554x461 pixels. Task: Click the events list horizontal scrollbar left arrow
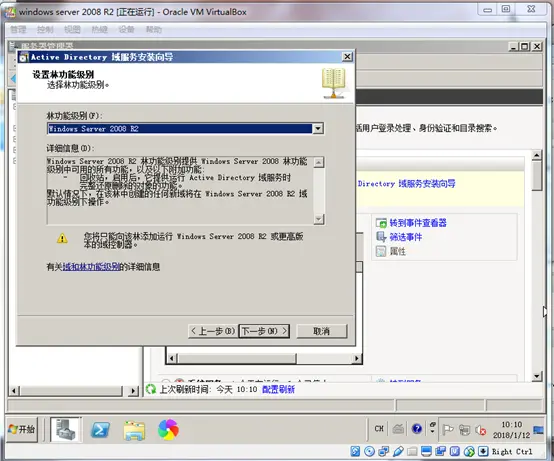pos(171,358)
